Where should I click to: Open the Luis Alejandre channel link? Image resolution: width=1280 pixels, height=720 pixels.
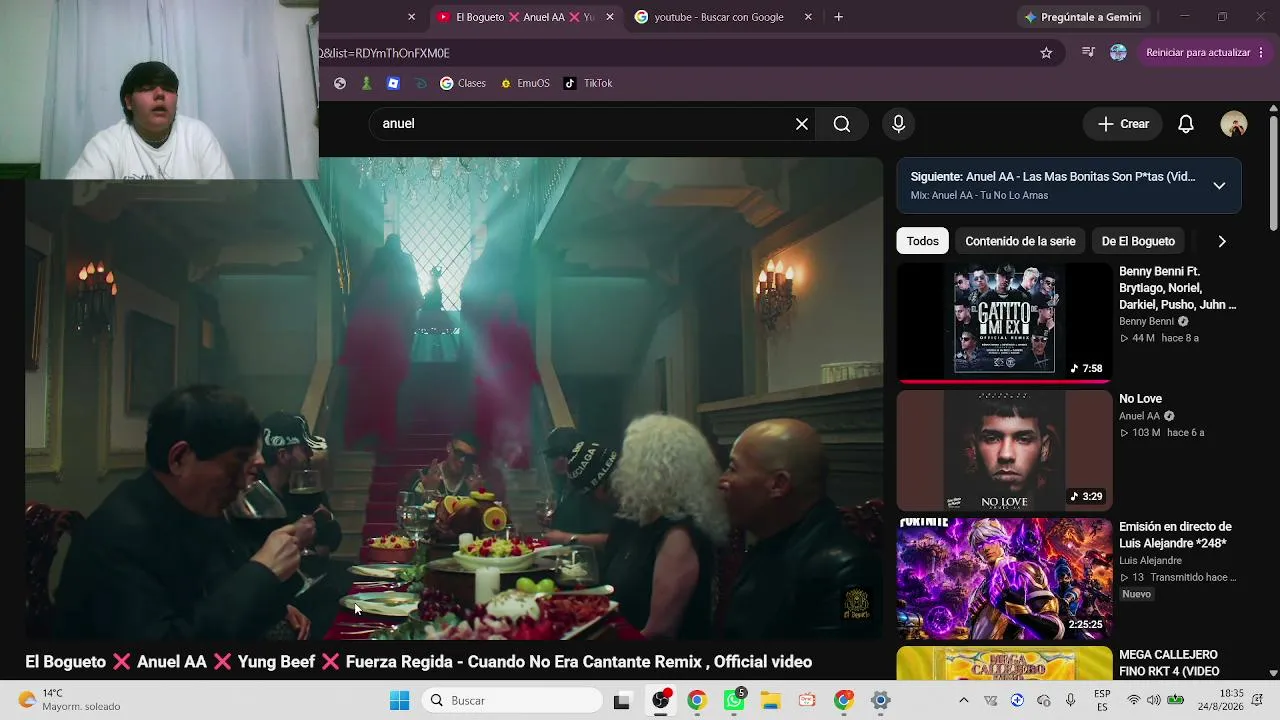coord(1150,561)
